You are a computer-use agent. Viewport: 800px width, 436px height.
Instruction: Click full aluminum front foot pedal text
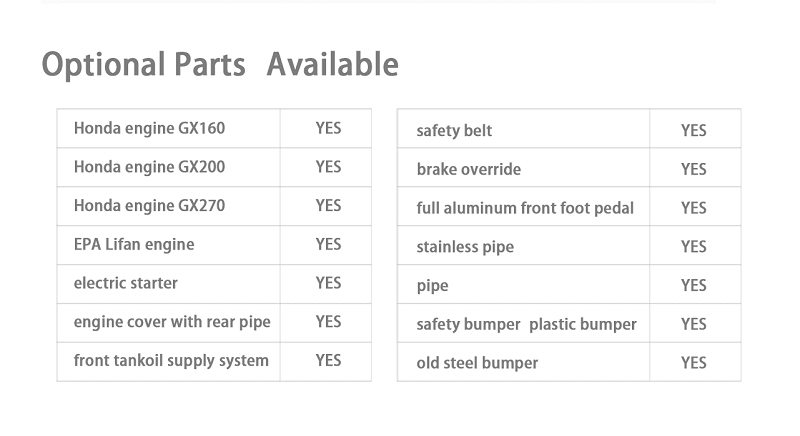point(525,208)
